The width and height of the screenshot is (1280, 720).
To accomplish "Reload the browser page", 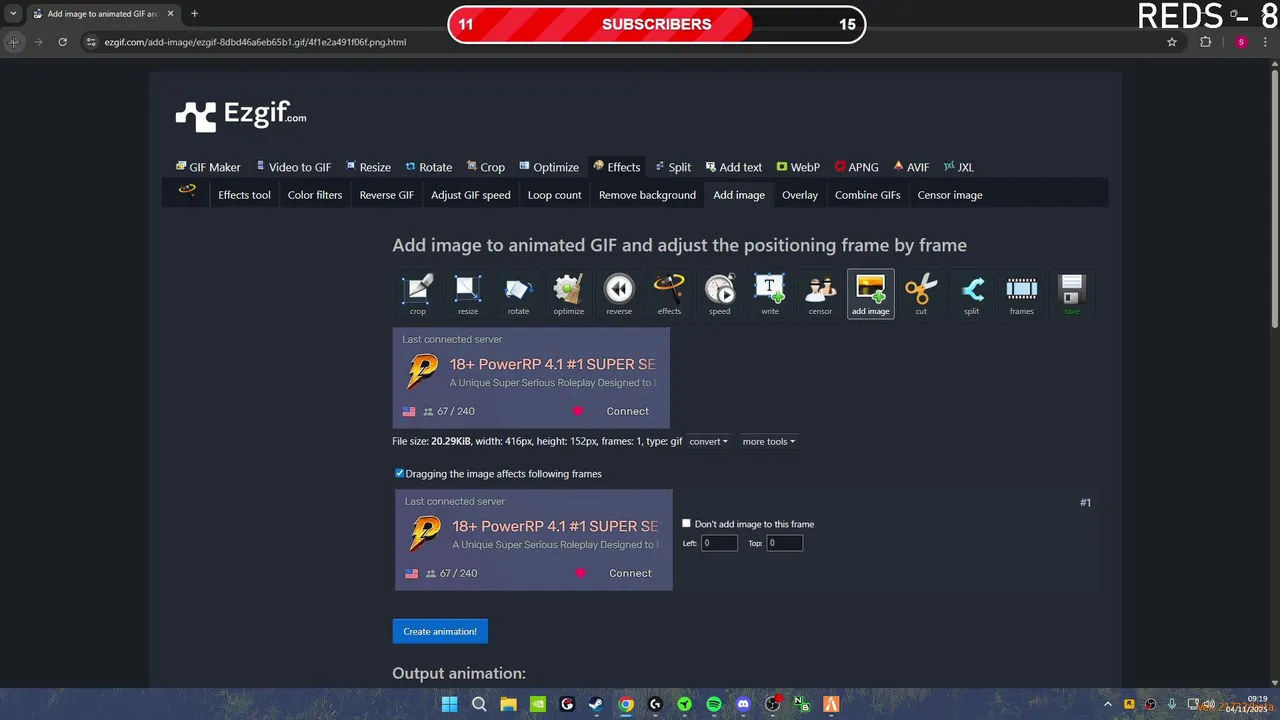I will pyautogui.click(x=62, y=42).
